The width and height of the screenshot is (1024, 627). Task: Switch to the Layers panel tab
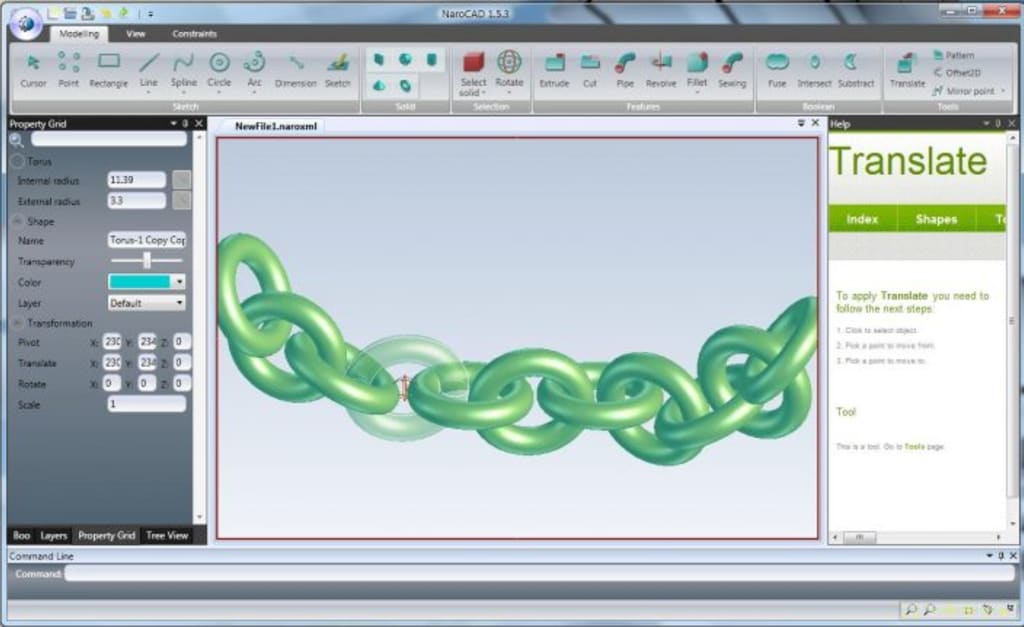pos(54,536)
